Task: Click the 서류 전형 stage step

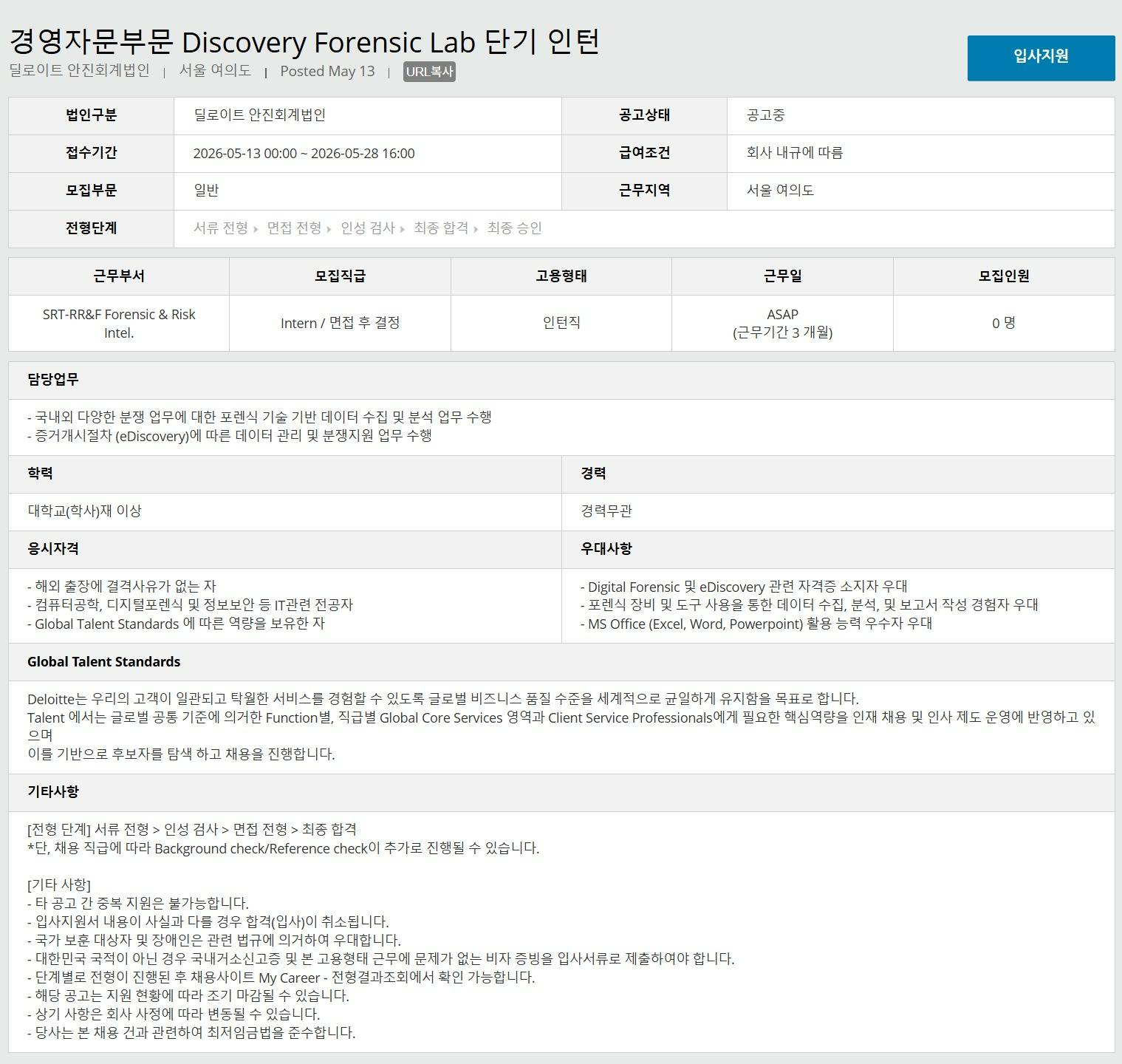Action: click(x=220, y=228)
